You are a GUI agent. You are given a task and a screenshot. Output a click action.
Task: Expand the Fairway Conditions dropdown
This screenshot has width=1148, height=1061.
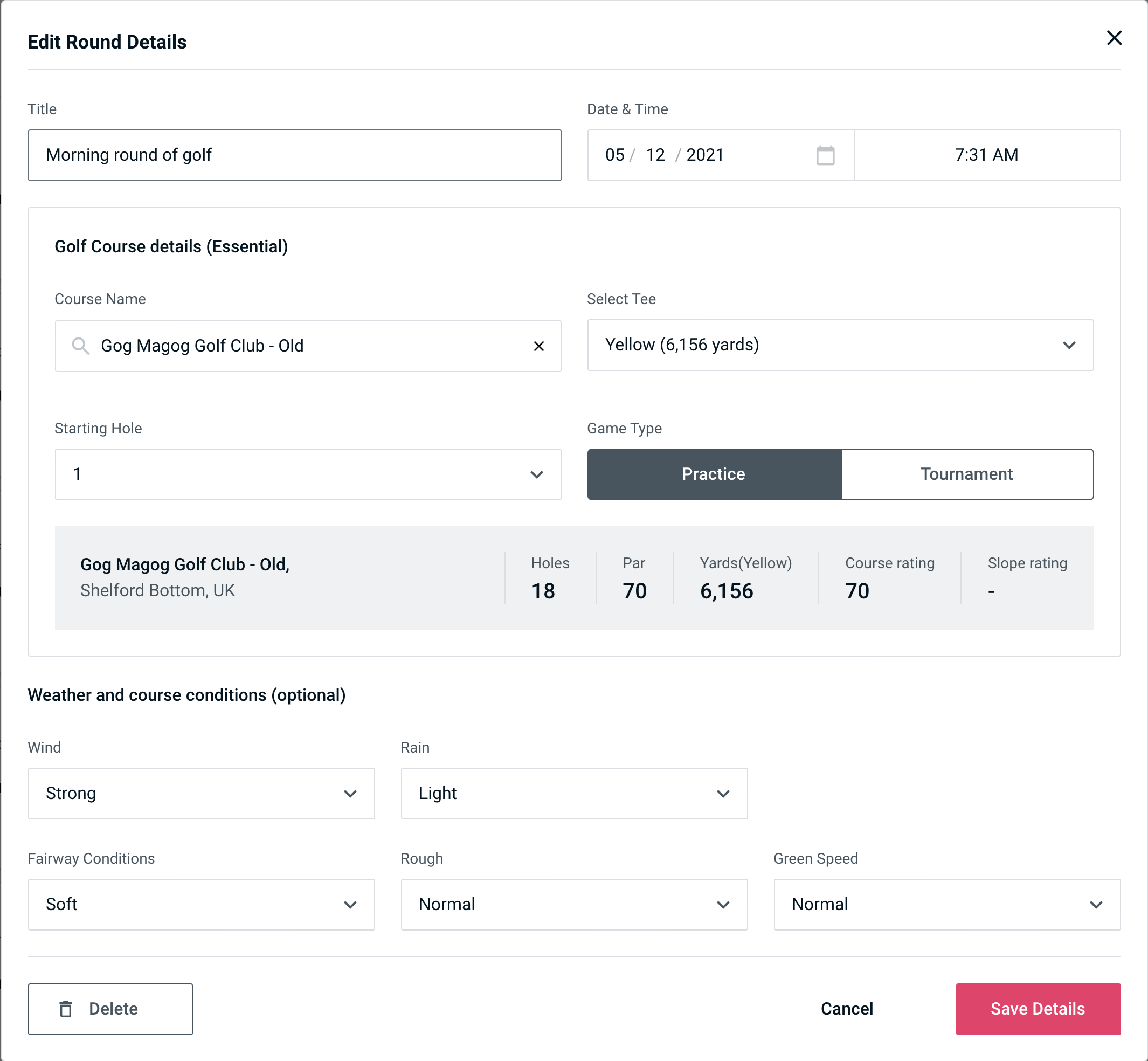[x=200, y=904]
